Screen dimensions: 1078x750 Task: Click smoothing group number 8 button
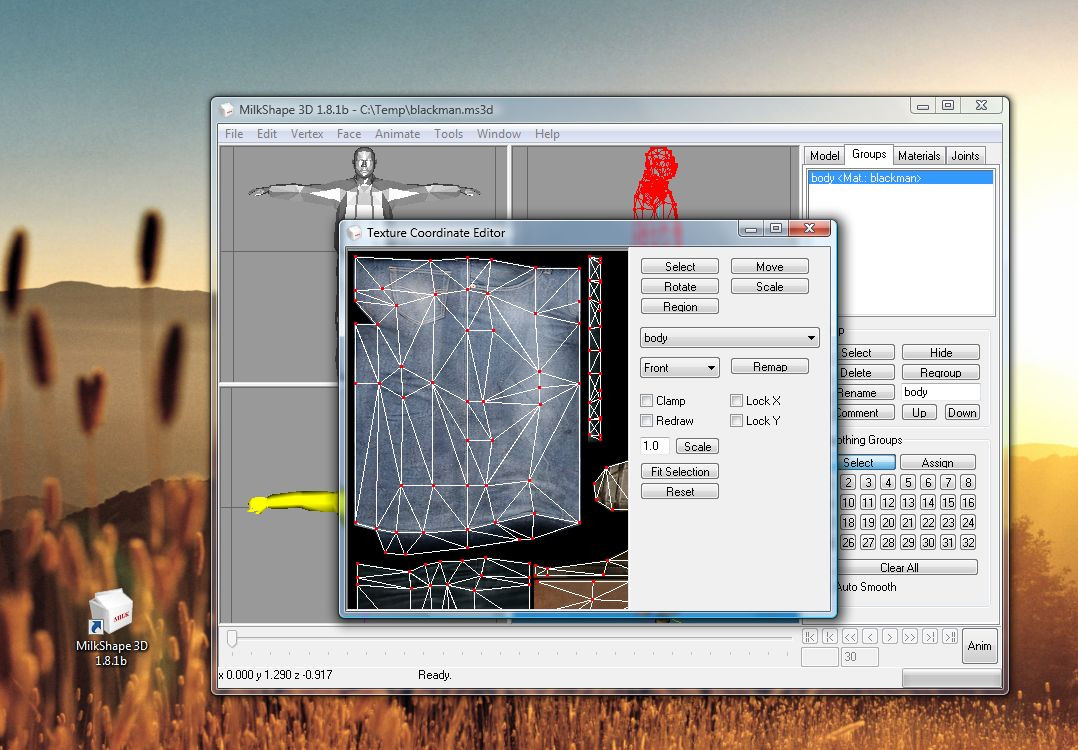967,483
